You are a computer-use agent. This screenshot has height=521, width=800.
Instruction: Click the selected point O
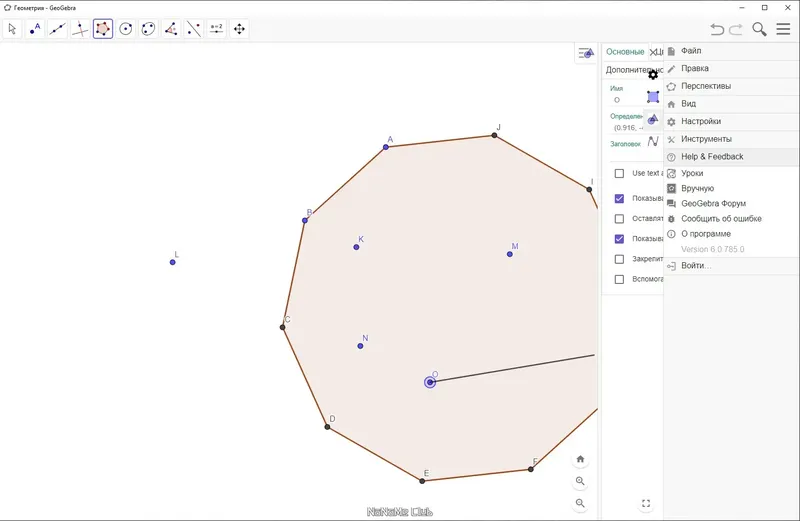[x=430, y=382]
